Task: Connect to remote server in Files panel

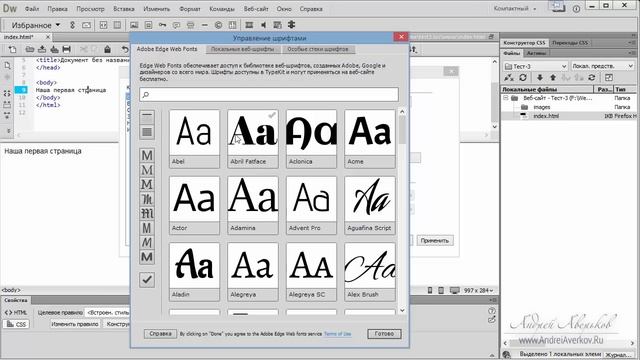Action: pos(509,78)
